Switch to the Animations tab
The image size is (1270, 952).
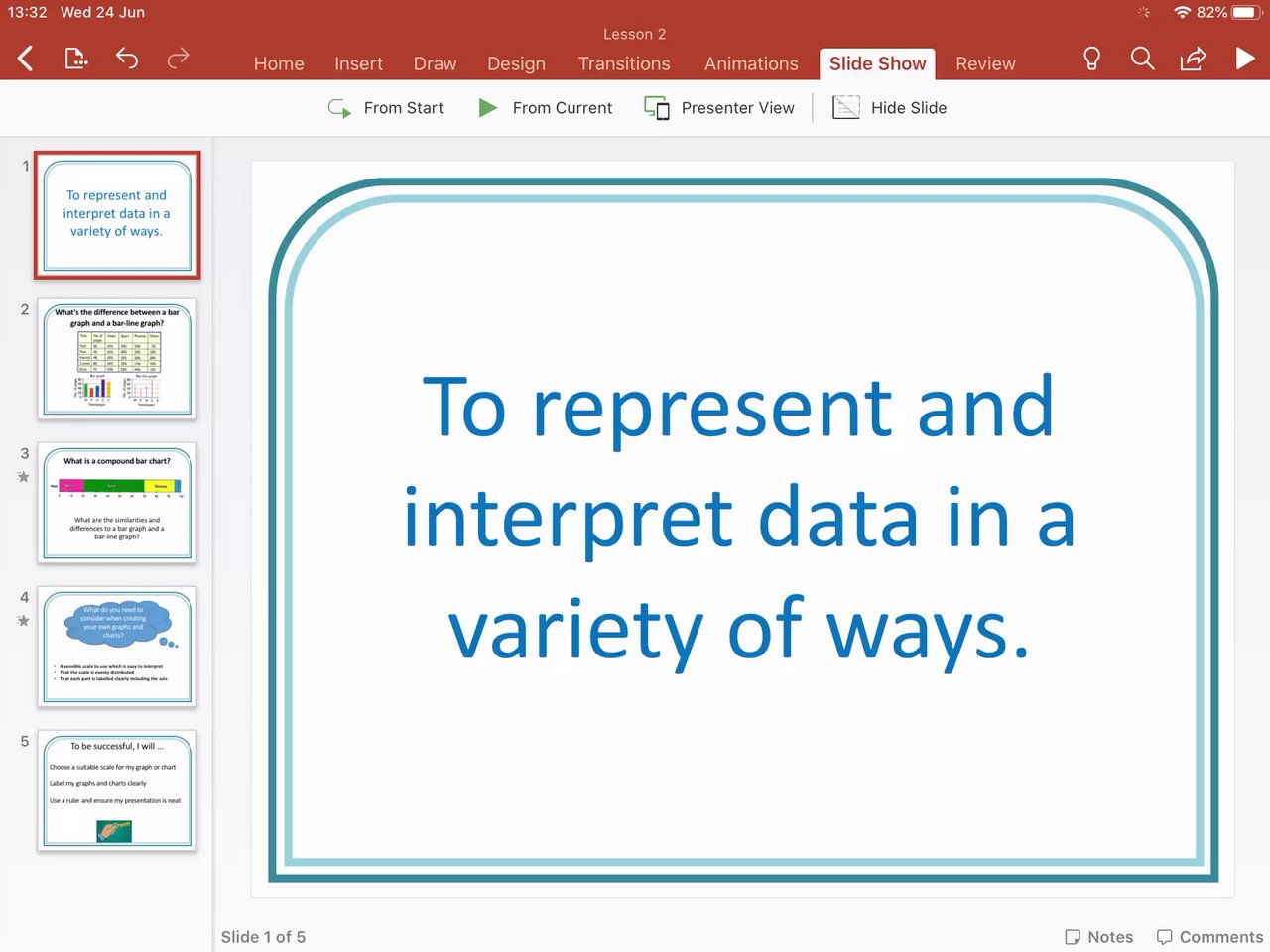(751, 63)
